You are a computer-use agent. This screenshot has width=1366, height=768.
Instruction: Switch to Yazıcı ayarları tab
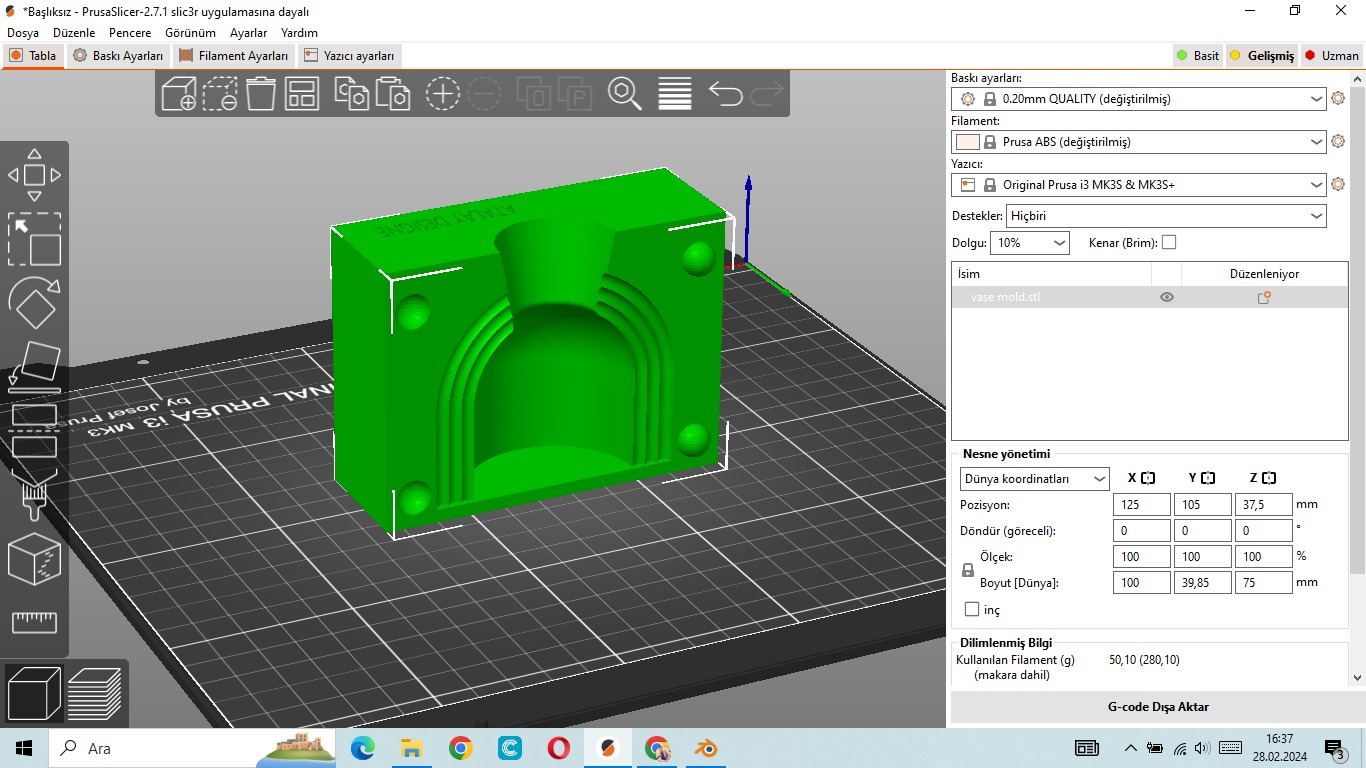pos(350,56)
